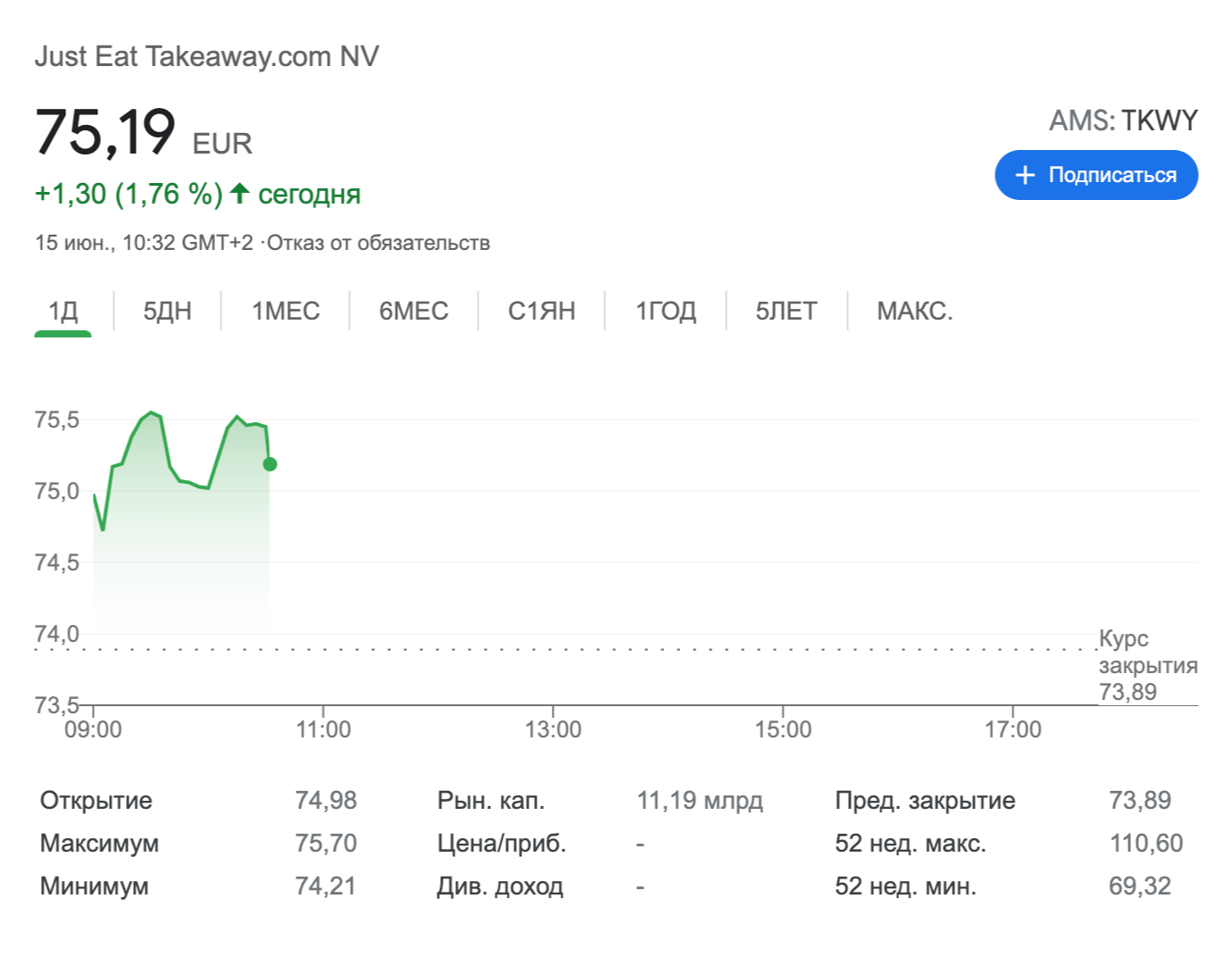Image resolution: width=1232 pixels, height=957 pixels.
Task: Show the 1ГОД chart range
Action: pos(665,311)
